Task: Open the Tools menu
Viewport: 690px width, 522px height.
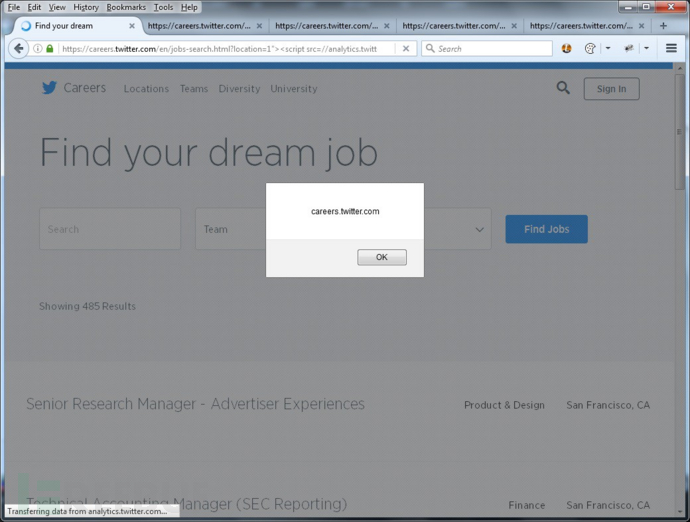Action: pyautogui.click(x=163, y=7)
